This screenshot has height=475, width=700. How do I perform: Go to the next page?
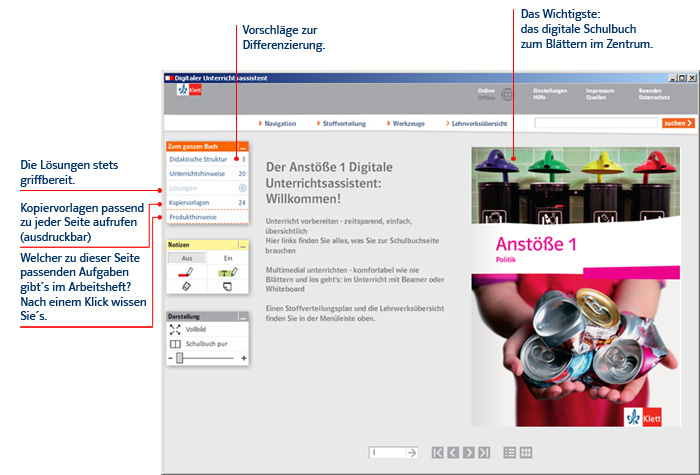(x=469, y=453)
